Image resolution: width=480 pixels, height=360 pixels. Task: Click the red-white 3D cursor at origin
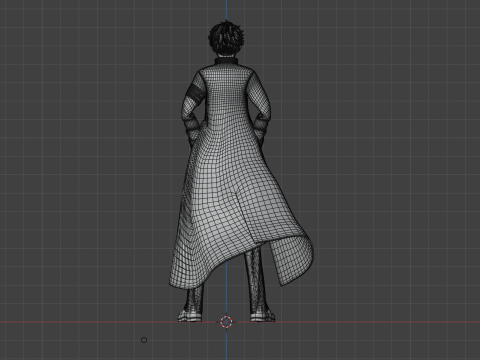click(x=226, y=322)
